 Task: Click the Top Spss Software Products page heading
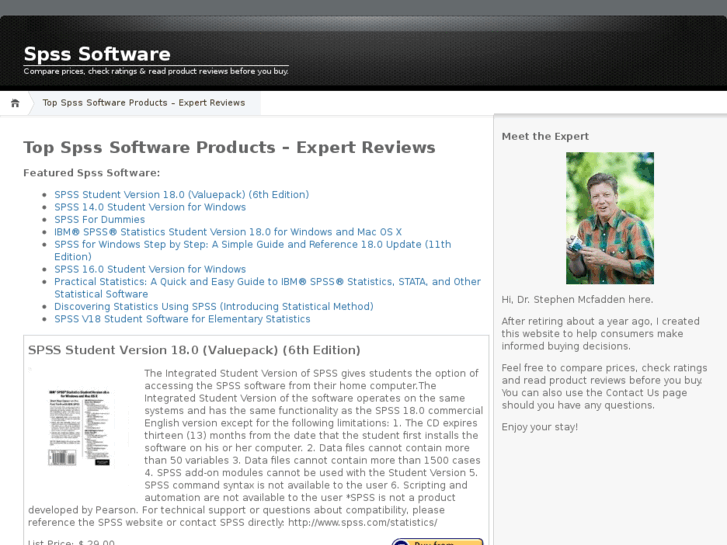tap(229, 147)
